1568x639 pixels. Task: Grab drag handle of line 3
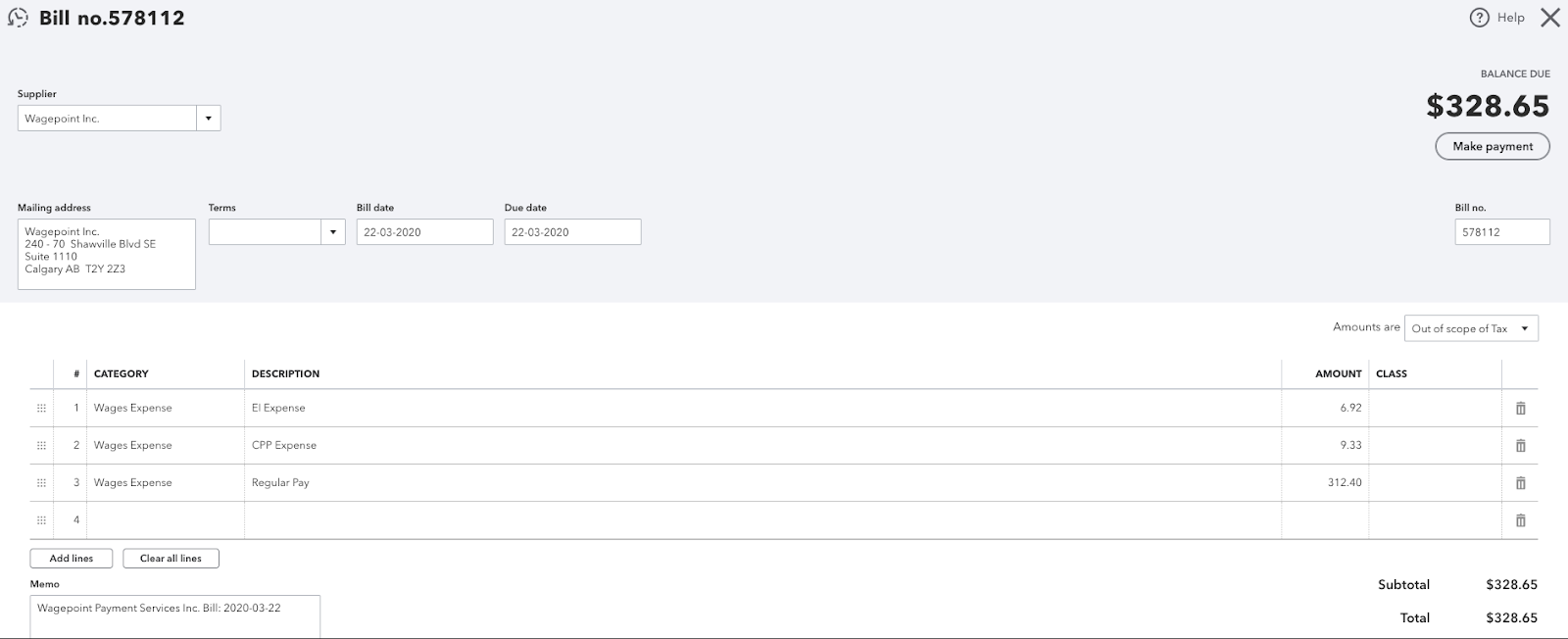(x=41, y=483)
